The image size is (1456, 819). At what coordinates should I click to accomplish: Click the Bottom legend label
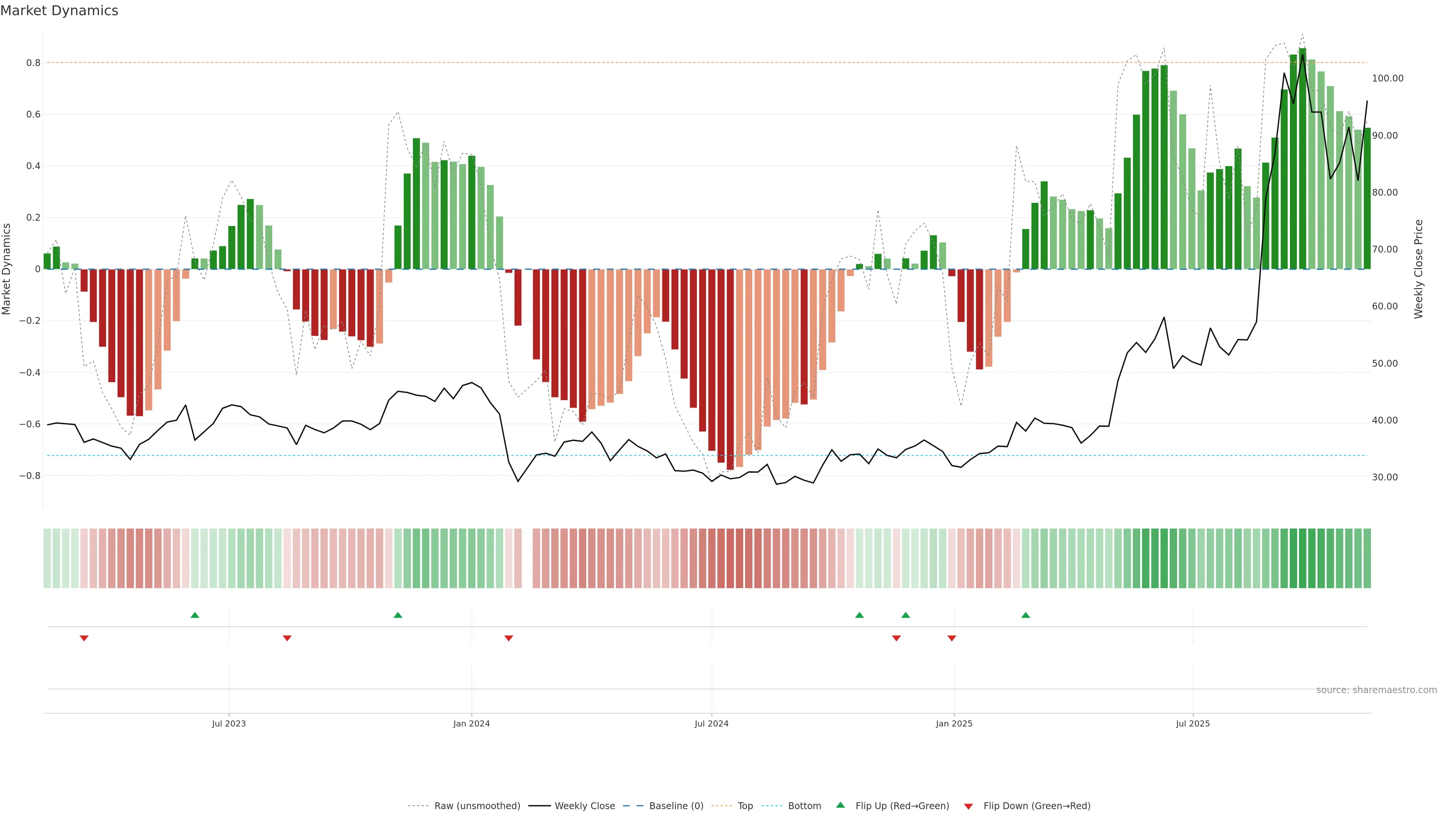point(804,806)
